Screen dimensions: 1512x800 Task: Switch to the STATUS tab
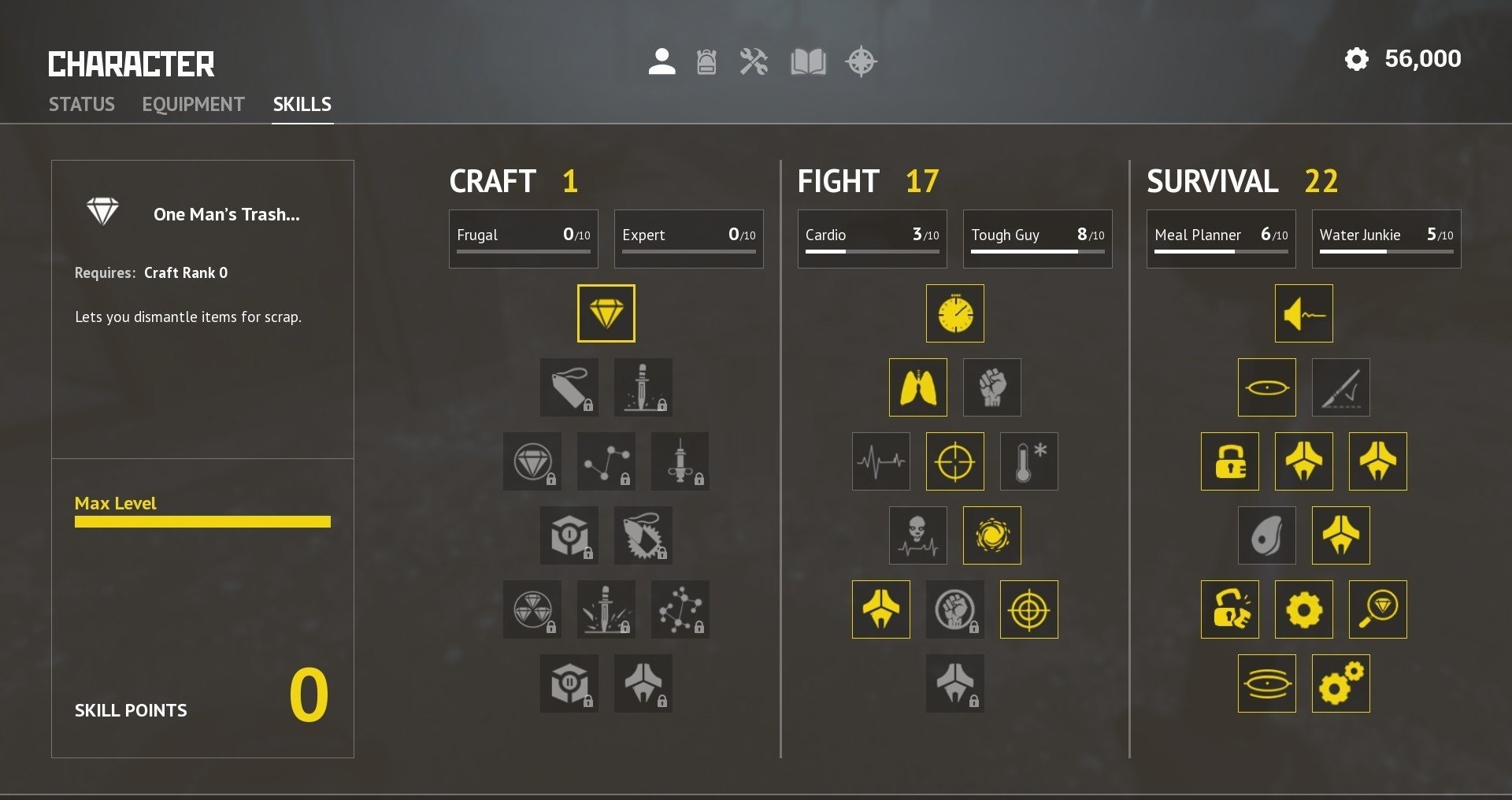[x=82, y=104]
